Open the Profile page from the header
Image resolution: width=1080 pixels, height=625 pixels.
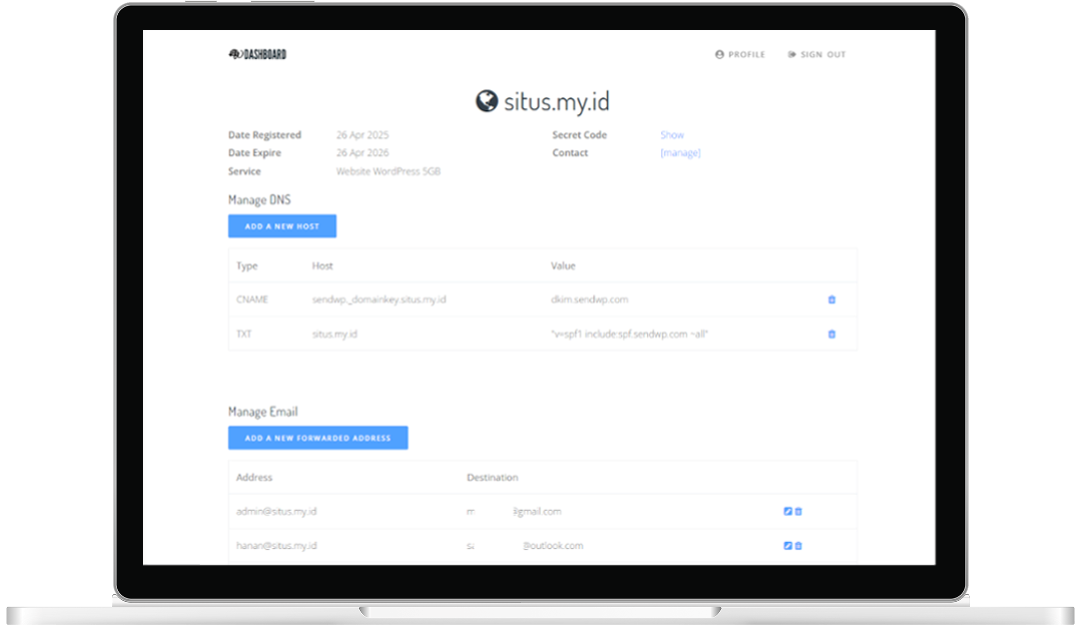740,55
